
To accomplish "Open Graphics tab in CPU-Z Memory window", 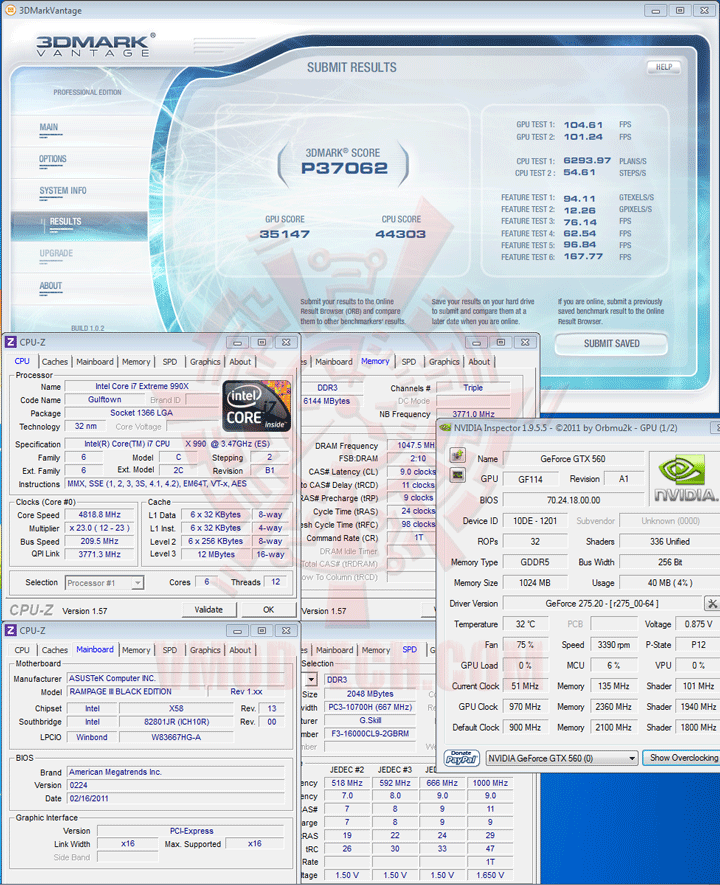I will tap(444, 362).
